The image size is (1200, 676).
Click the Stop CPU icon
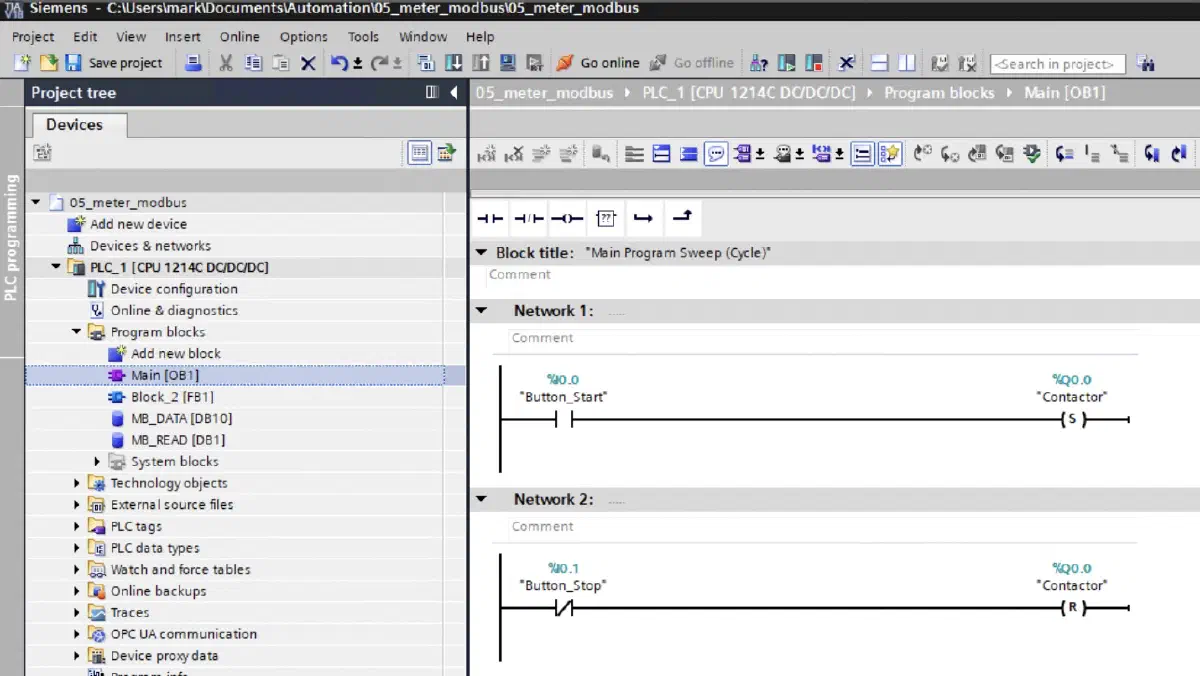(814, 63)
